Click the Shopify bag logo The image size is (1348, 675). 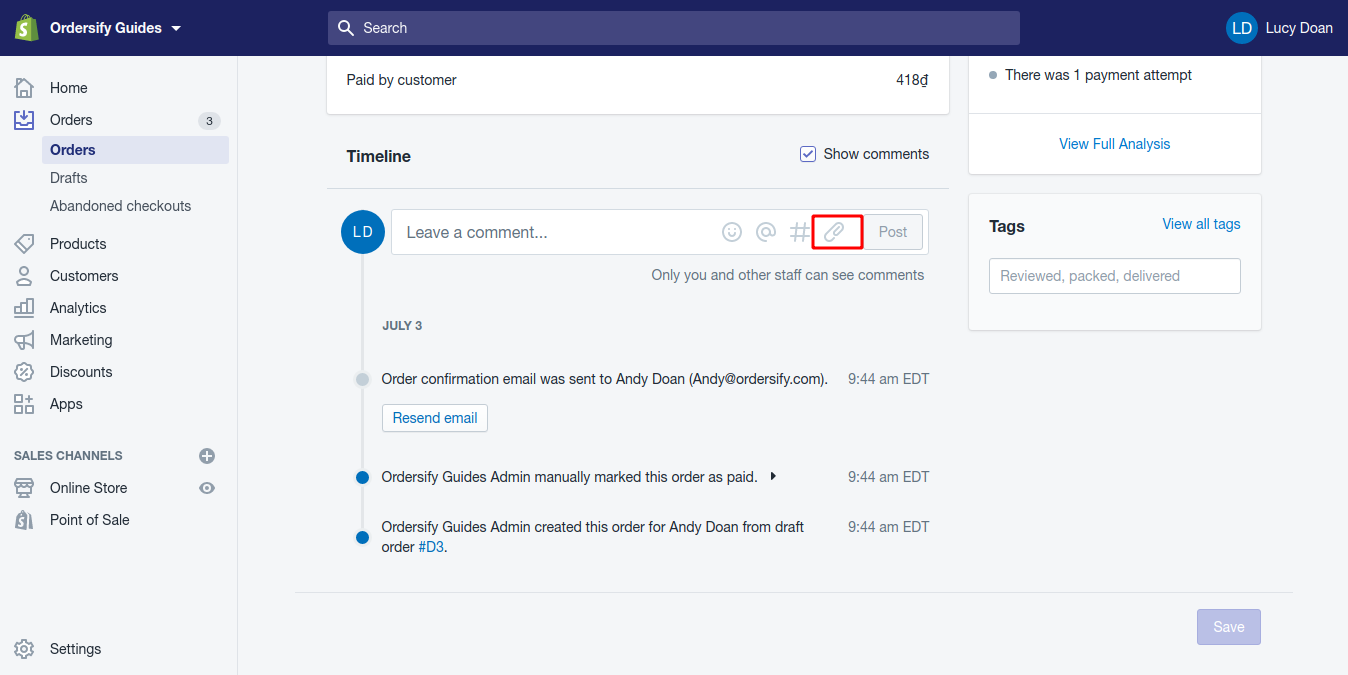click(x=26, y=28)
